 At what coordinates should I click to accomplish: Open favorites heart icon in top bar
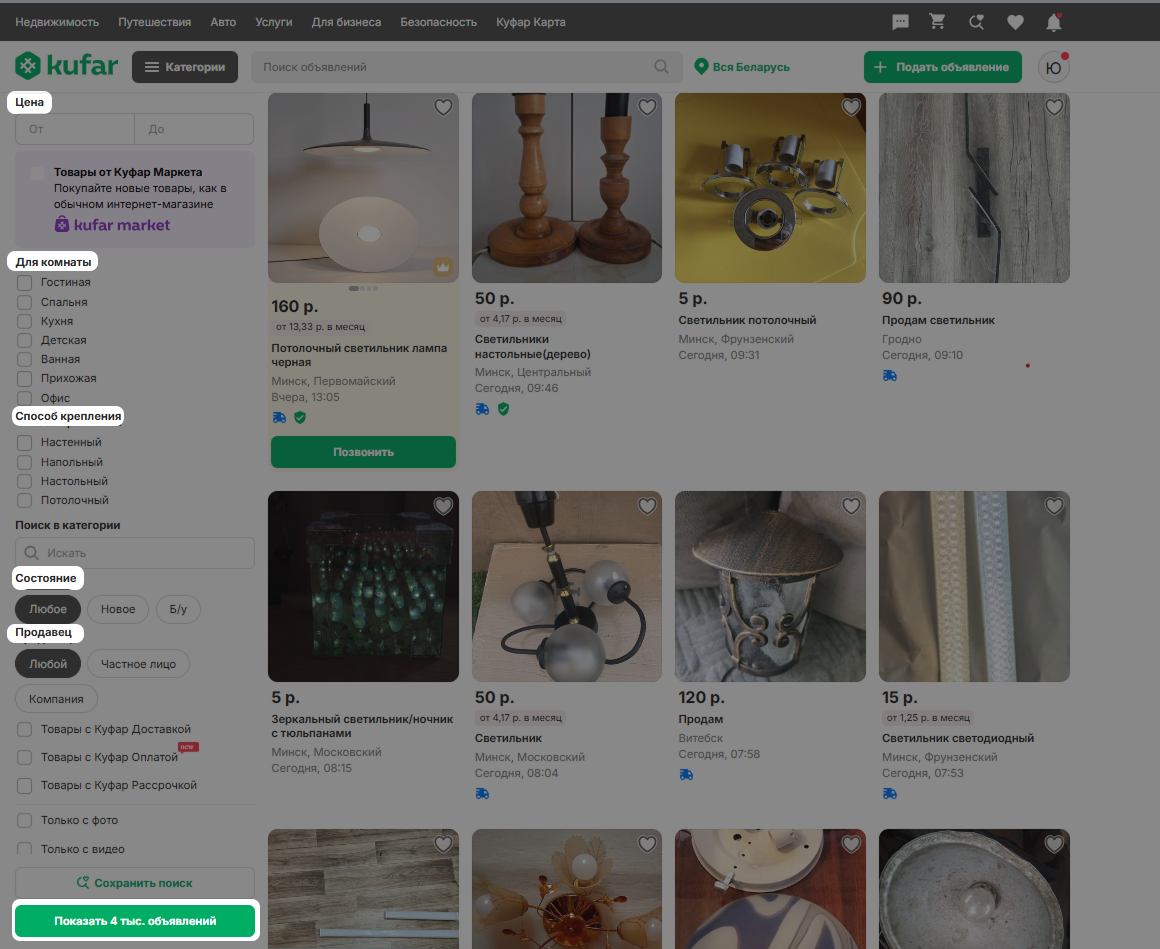click(1016, 22)
